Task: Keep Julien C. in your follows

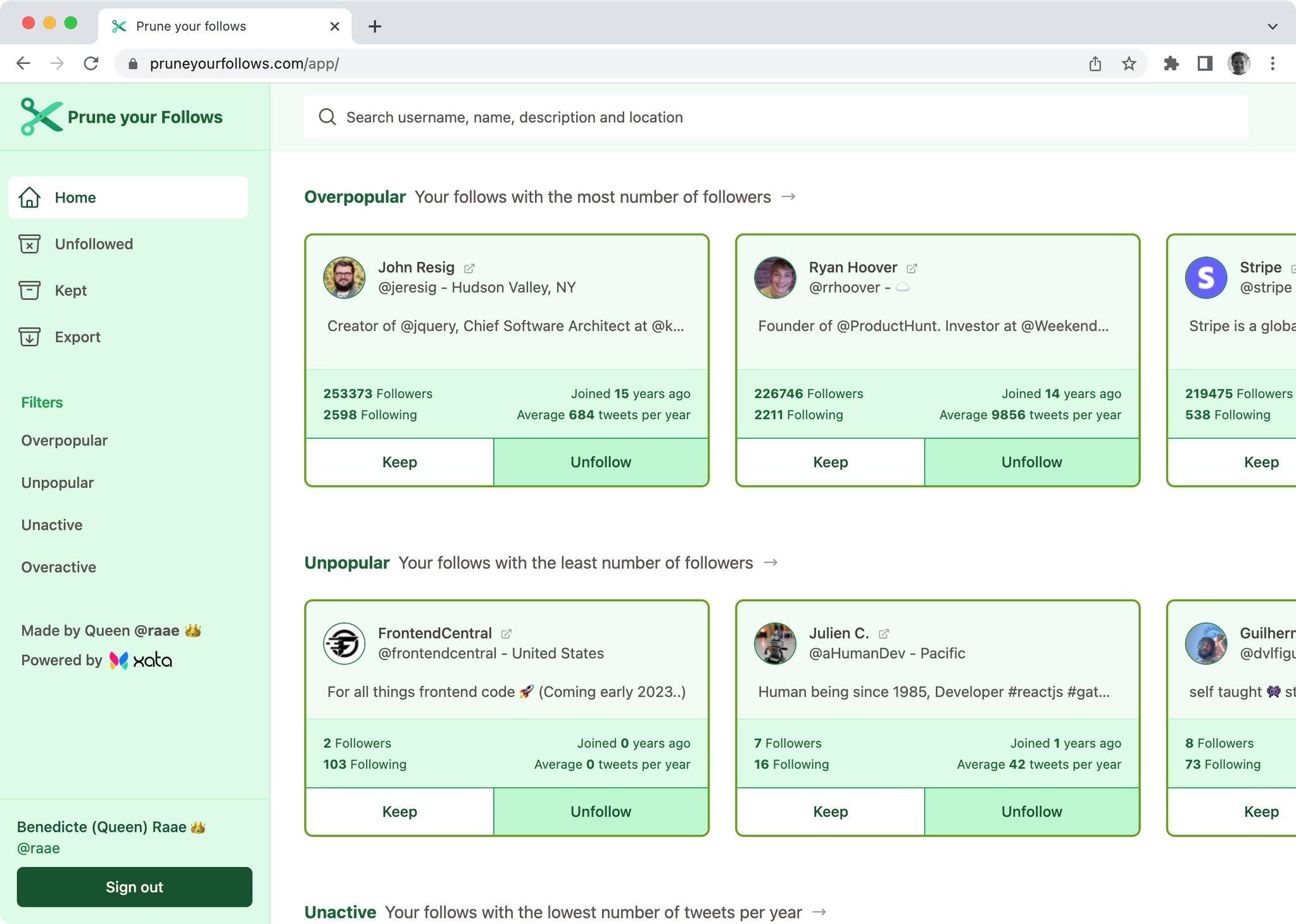Action: pyautogui.click(x=830, y=812)
